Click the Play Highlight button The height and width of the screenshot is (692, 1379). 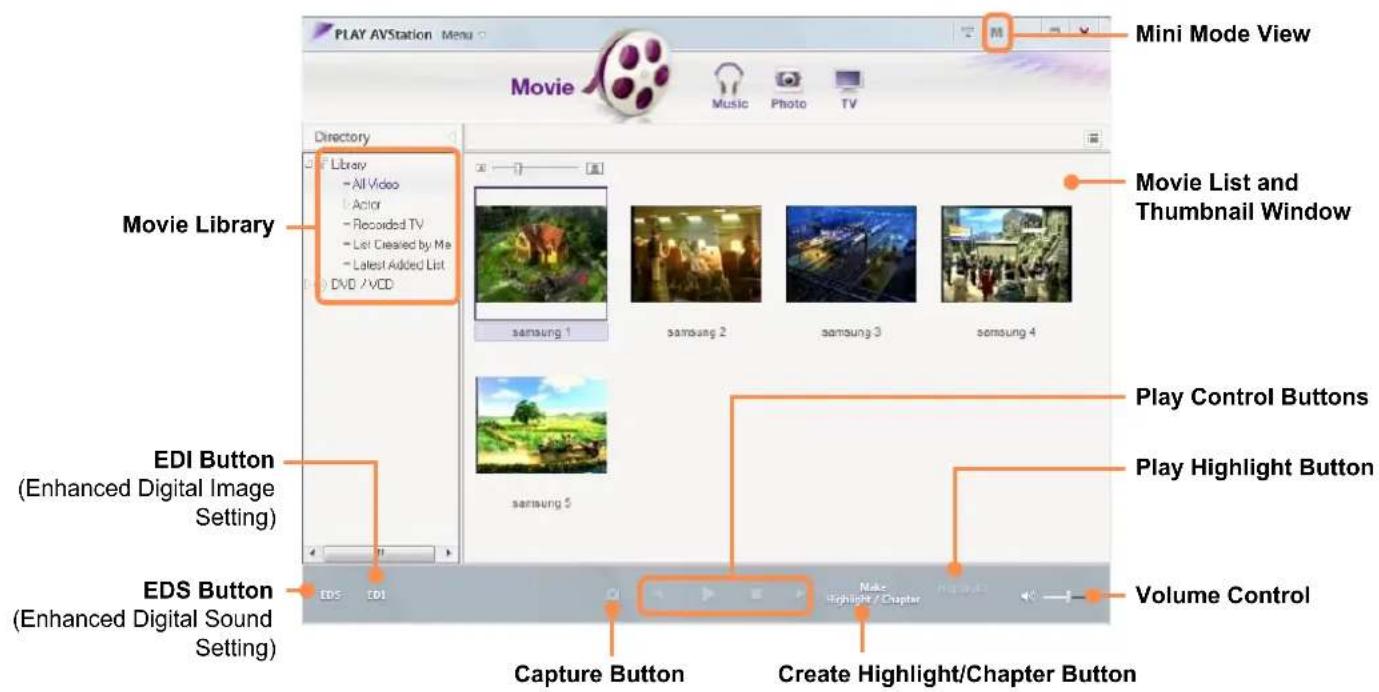(962, 588)
